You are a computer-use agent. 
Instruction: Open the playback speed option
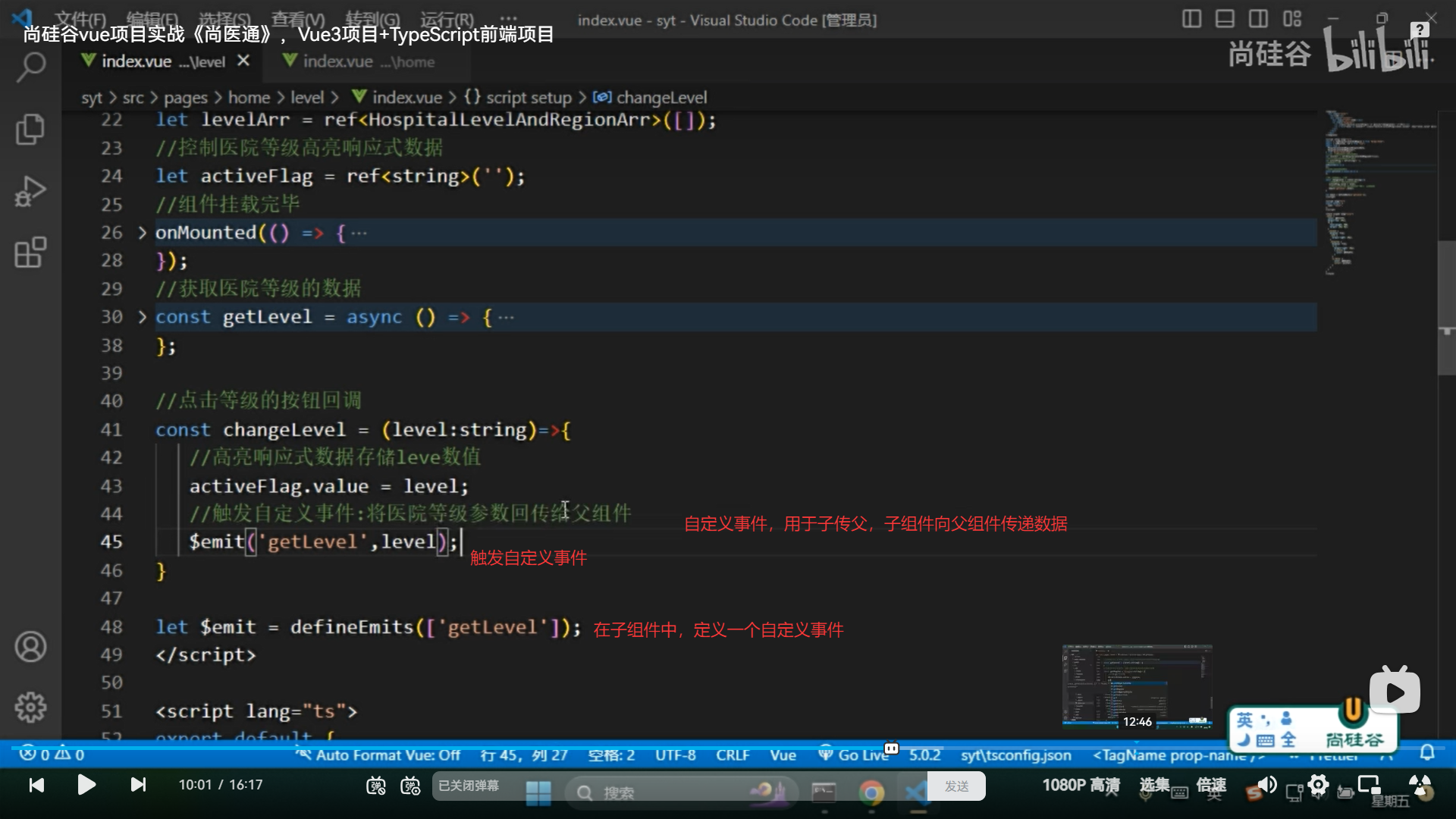[x=1211, y=786]
